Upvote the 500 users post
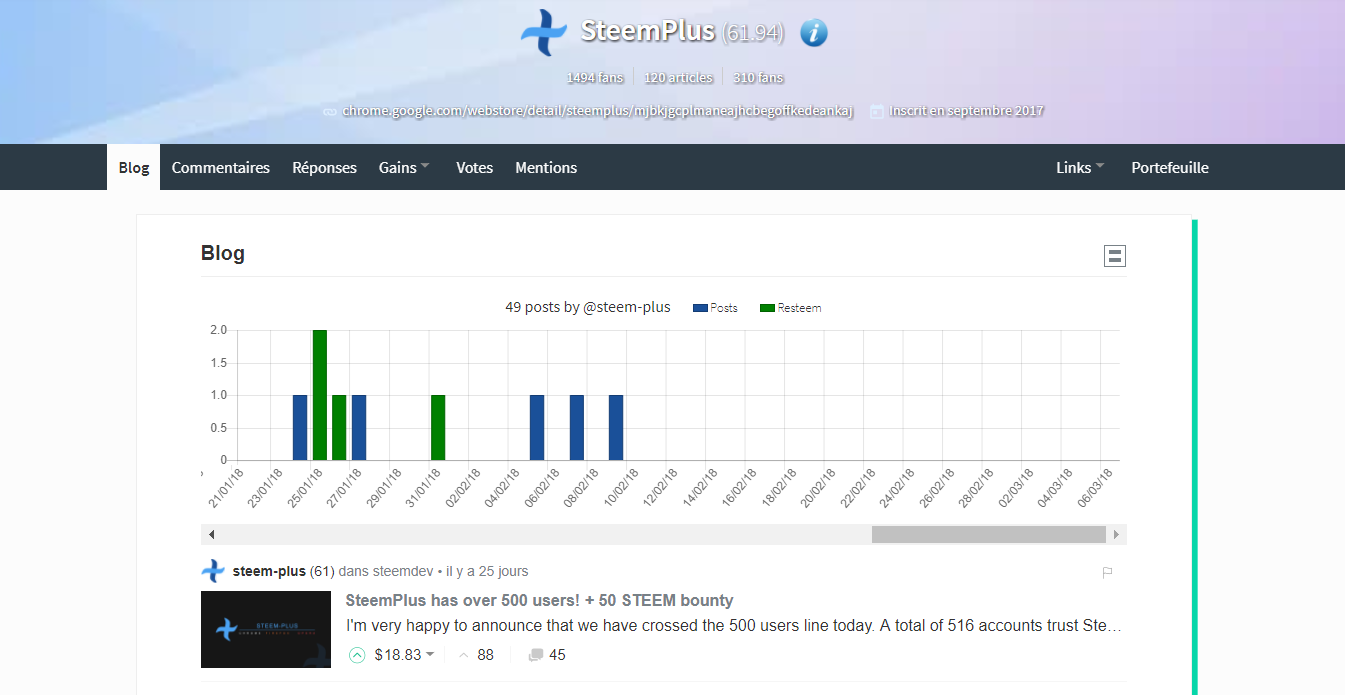 357,655
